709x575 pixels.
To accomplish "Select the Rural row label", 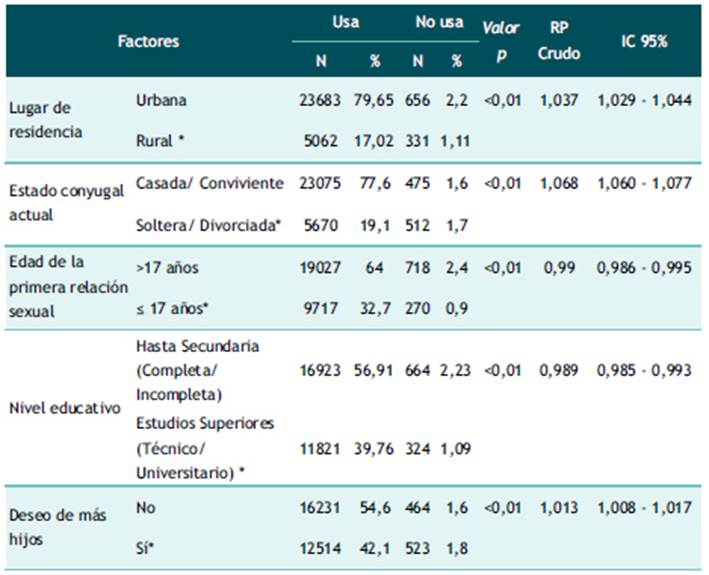I will tap(160, 141).
